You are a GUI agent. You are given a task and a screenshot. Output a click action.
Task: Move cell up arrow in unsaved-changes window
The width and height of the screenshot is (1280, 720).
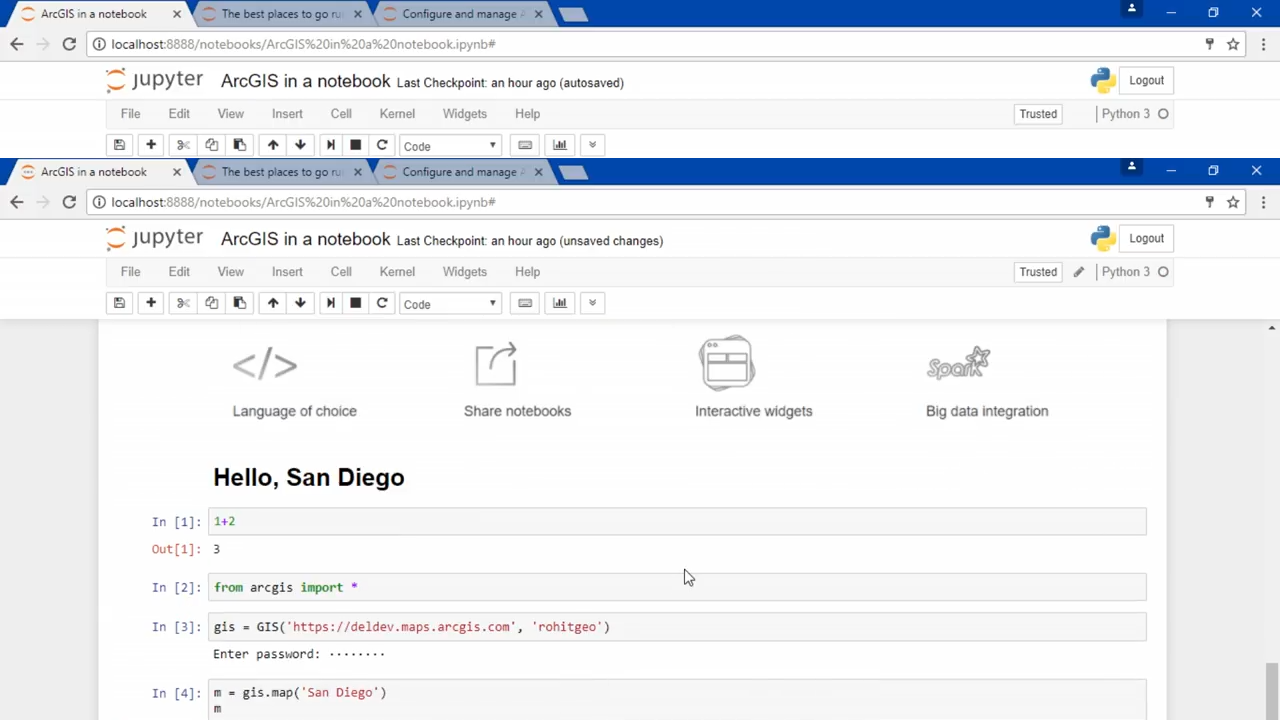[x=273, y=303]
